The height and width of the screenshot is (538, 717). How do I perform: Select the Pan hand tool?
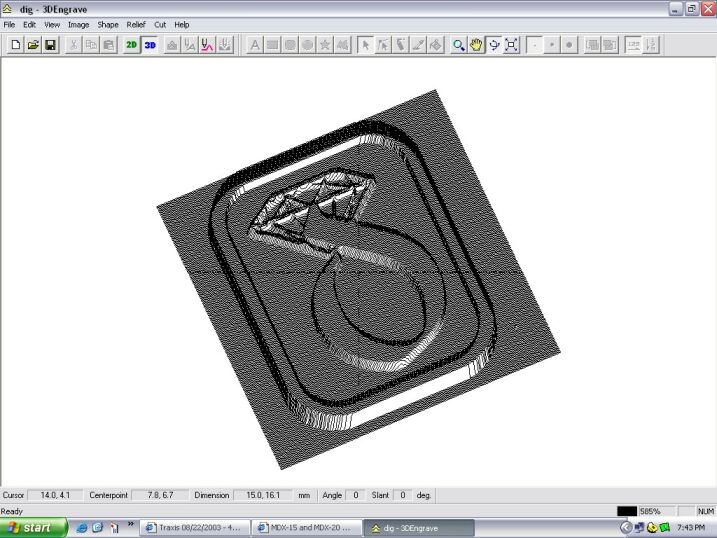point(476,45)
